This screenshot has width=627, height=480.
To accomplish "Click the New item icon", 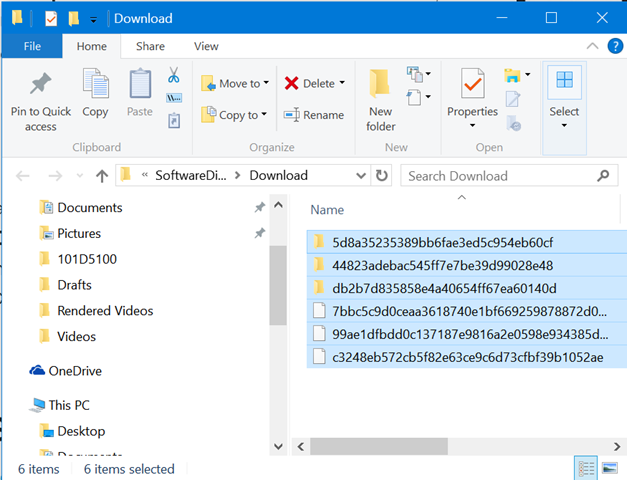I will (414, 74).
